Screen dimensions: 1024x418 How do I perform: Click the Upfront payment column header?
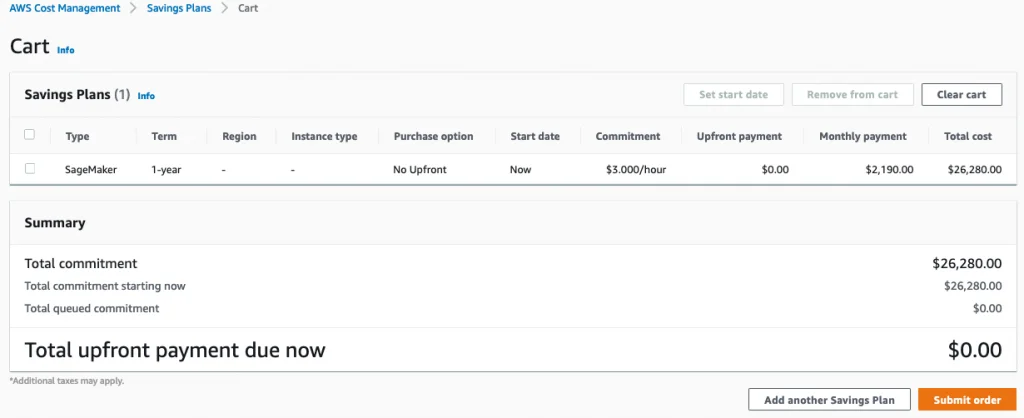(739, 137)
